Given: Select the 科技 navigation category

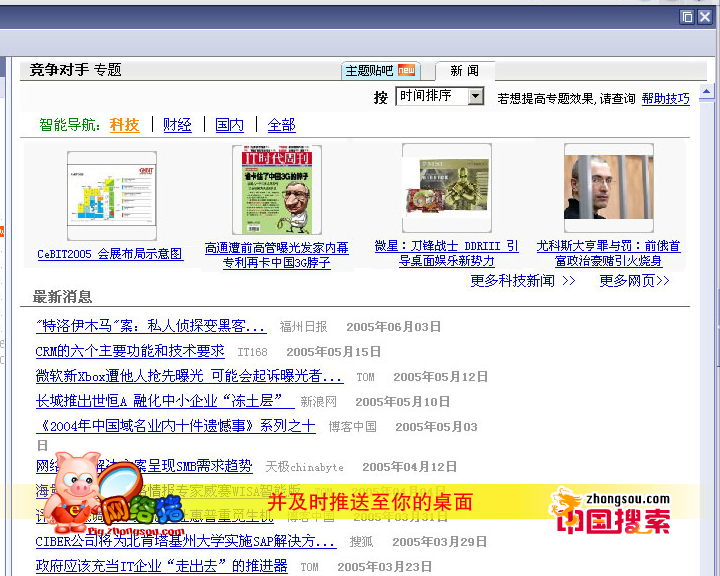Looking at the screenshot, I should click(124, 124).
